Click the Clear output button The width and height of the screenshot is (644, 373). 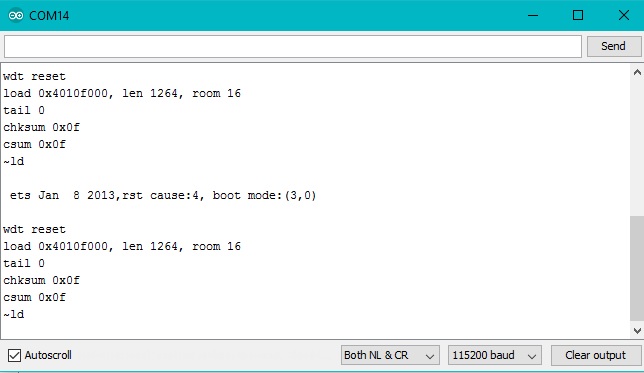596,355
